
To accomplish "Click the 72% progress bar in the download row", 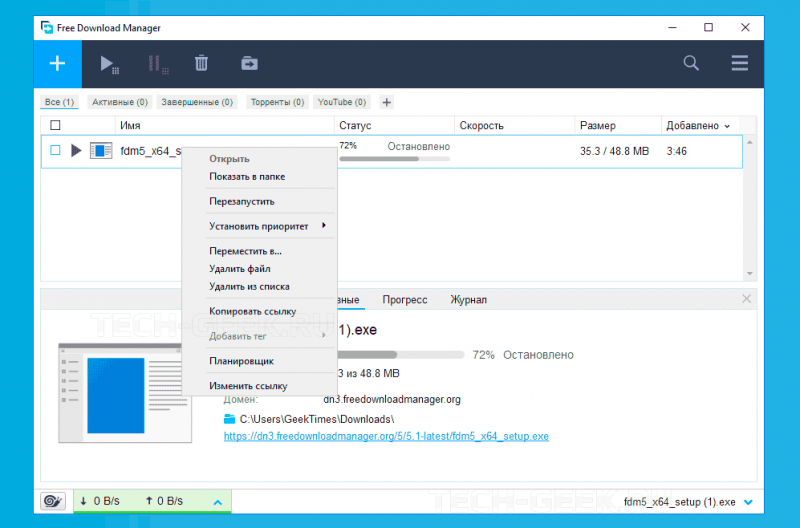I will (394, 159).
